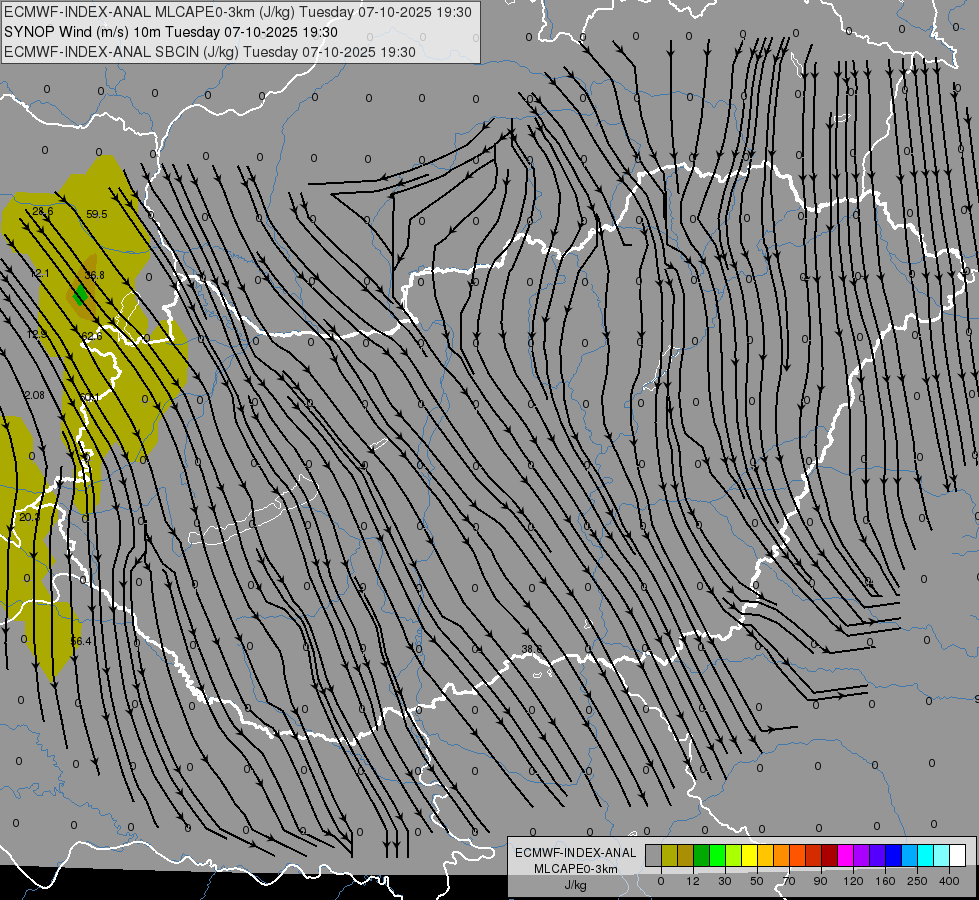Pick the bright cyan legend swatch
Viewport: 979px width, 900px height.
[926, 855]
